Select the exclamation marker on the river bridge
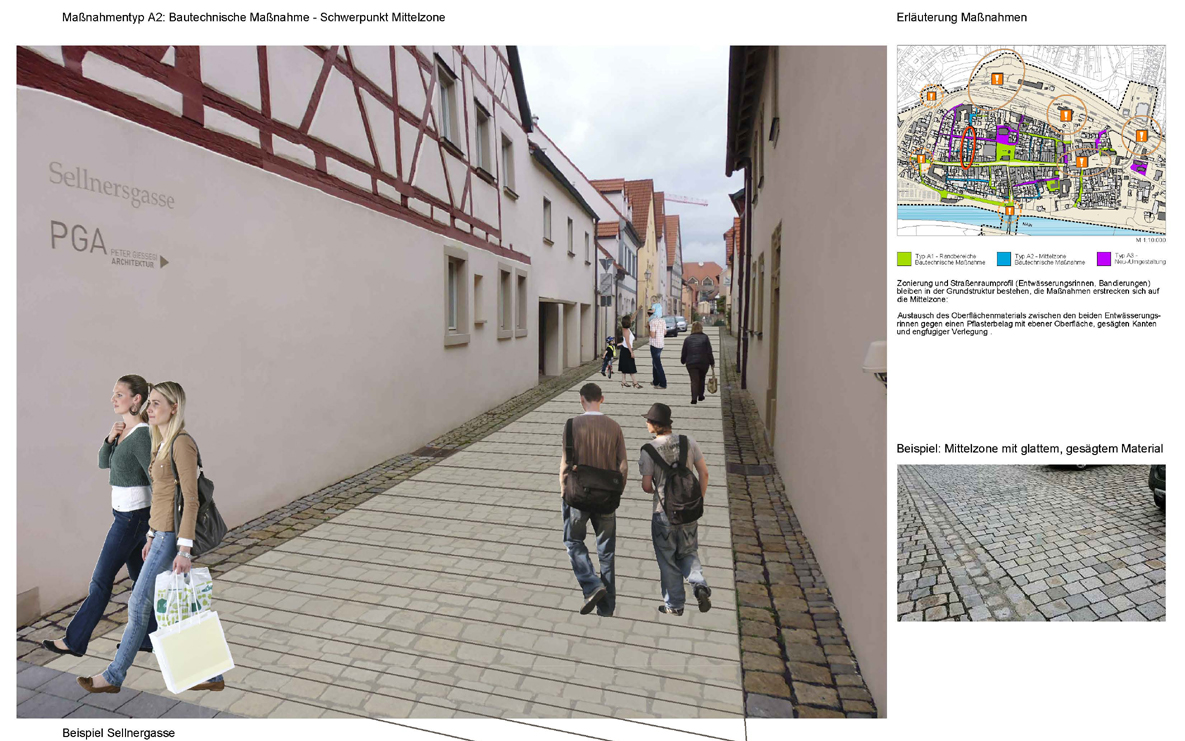 1009,211
